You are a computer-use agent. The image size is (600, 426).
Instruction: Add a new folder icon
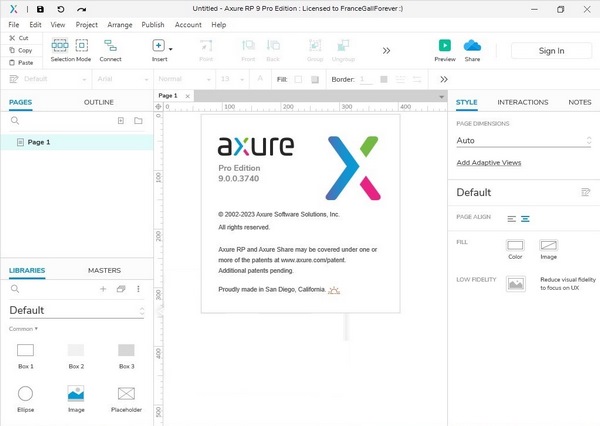(x=138, y=121)
